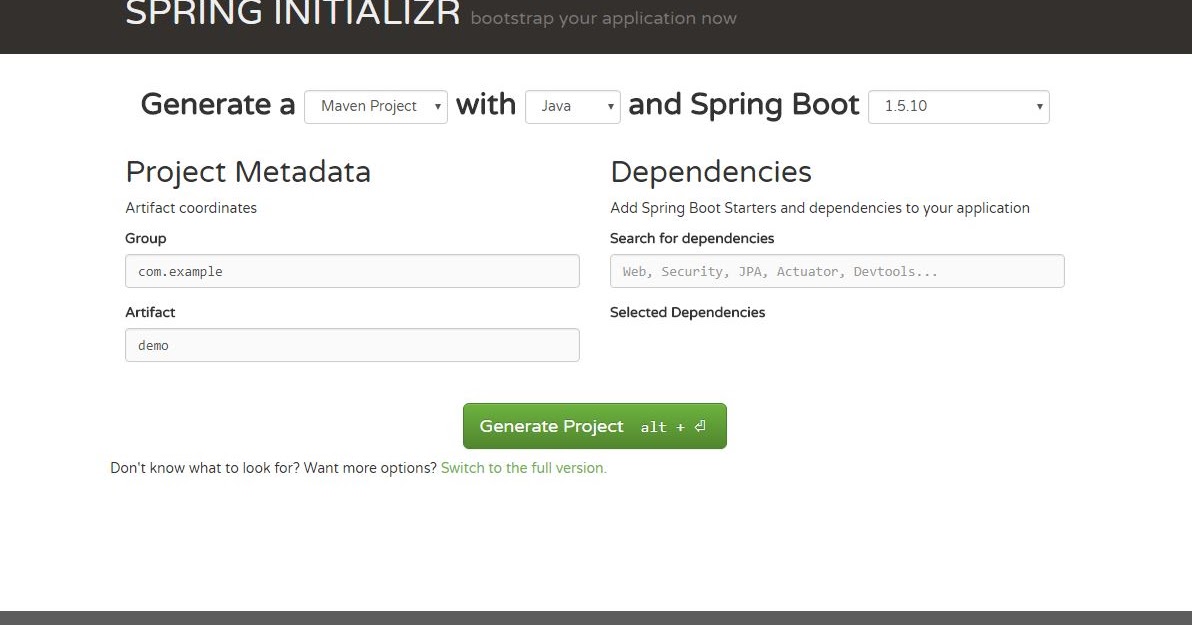The height and width of the screenshot is (625, 1192).
Task: Click the Artifact coordinates subtitle text
Action: click(191, 208)
